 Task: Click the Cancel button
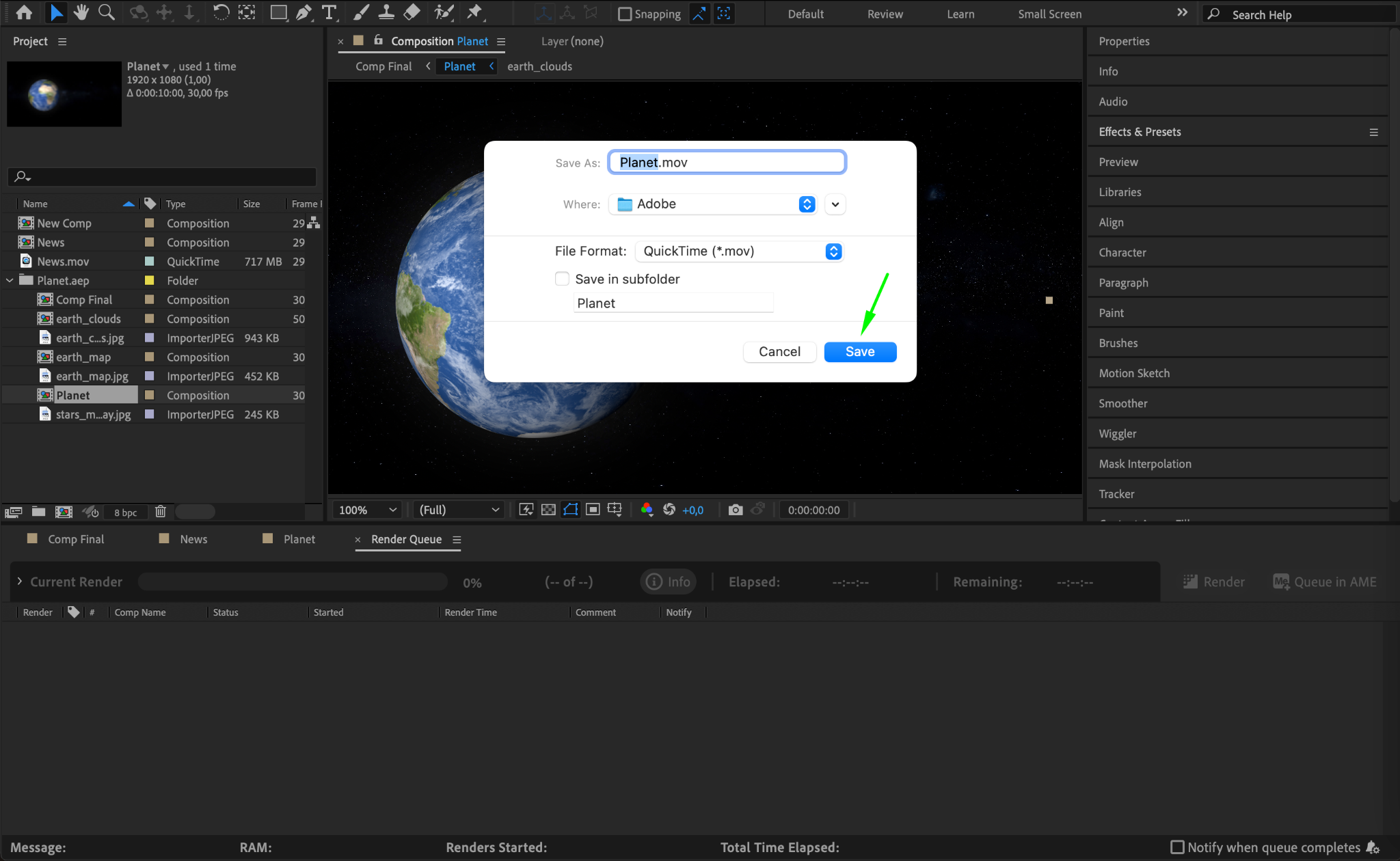pyautogui.click(x=779, y=352)
